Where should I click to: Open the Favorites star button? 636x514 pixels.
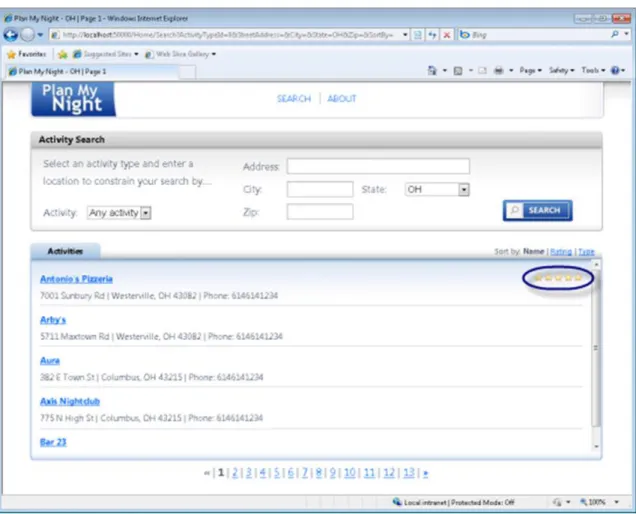[x=26, y=54]
